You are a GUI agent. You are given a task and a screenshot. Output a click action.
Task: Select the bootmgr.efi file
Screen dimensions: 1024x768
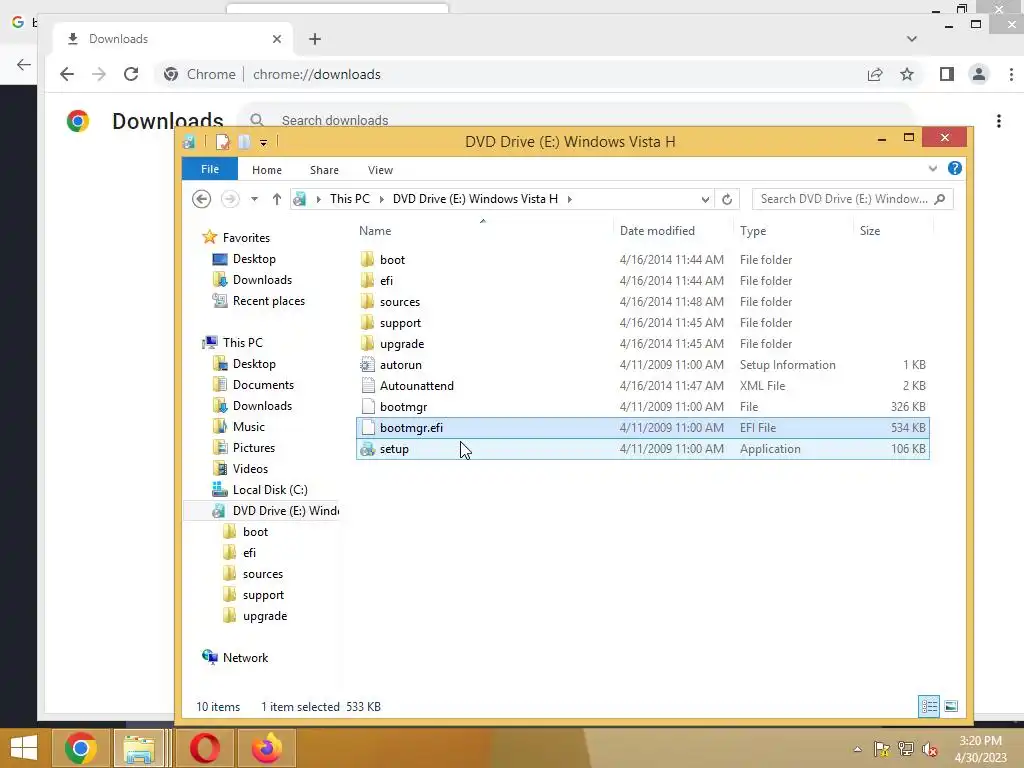pyautogui.click(x=643, y=428)
